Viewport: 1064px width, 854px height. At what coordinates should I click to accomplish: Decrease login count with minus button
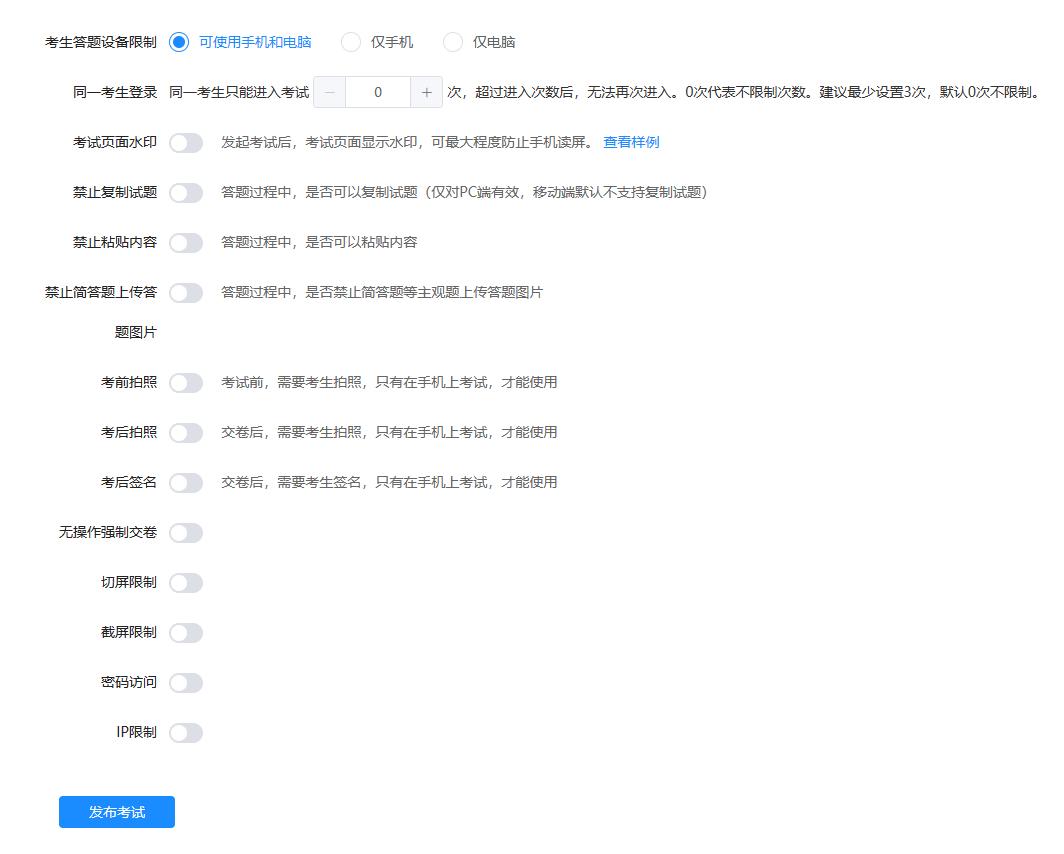pyautogui.click(x=329, y=92)
